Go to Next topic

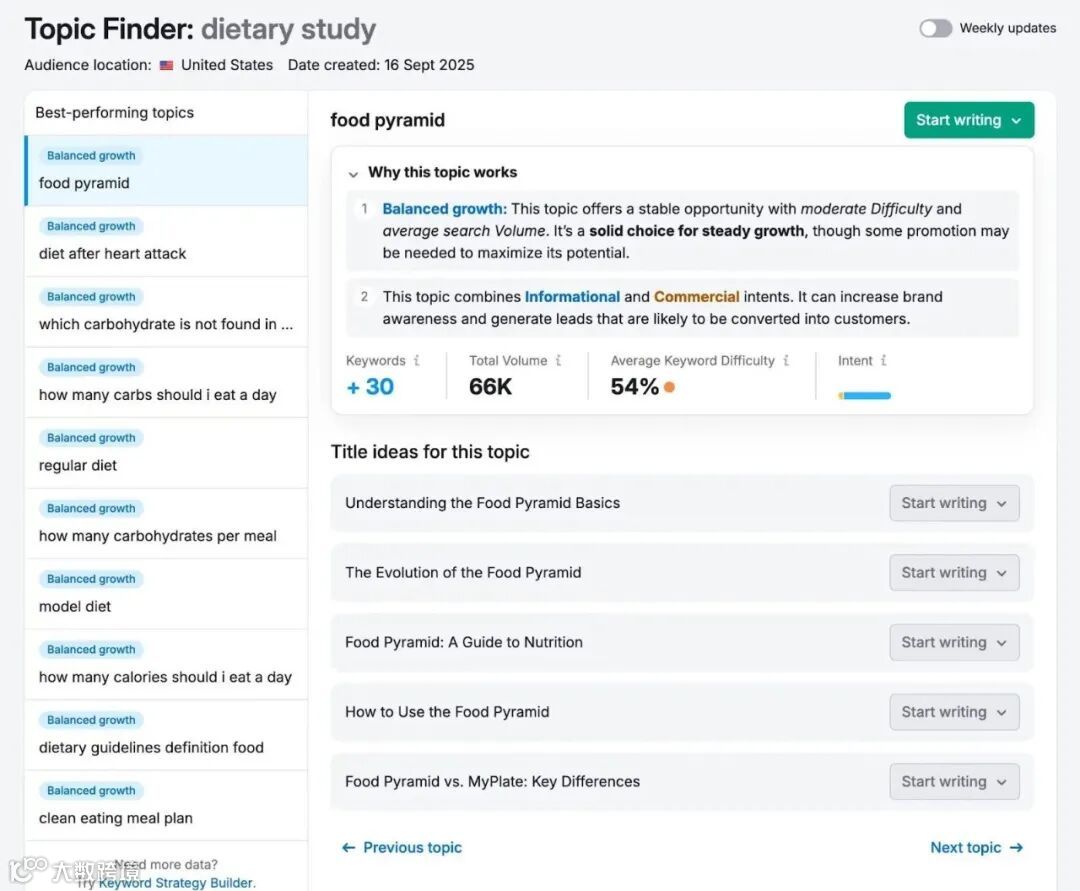(976, 847)
